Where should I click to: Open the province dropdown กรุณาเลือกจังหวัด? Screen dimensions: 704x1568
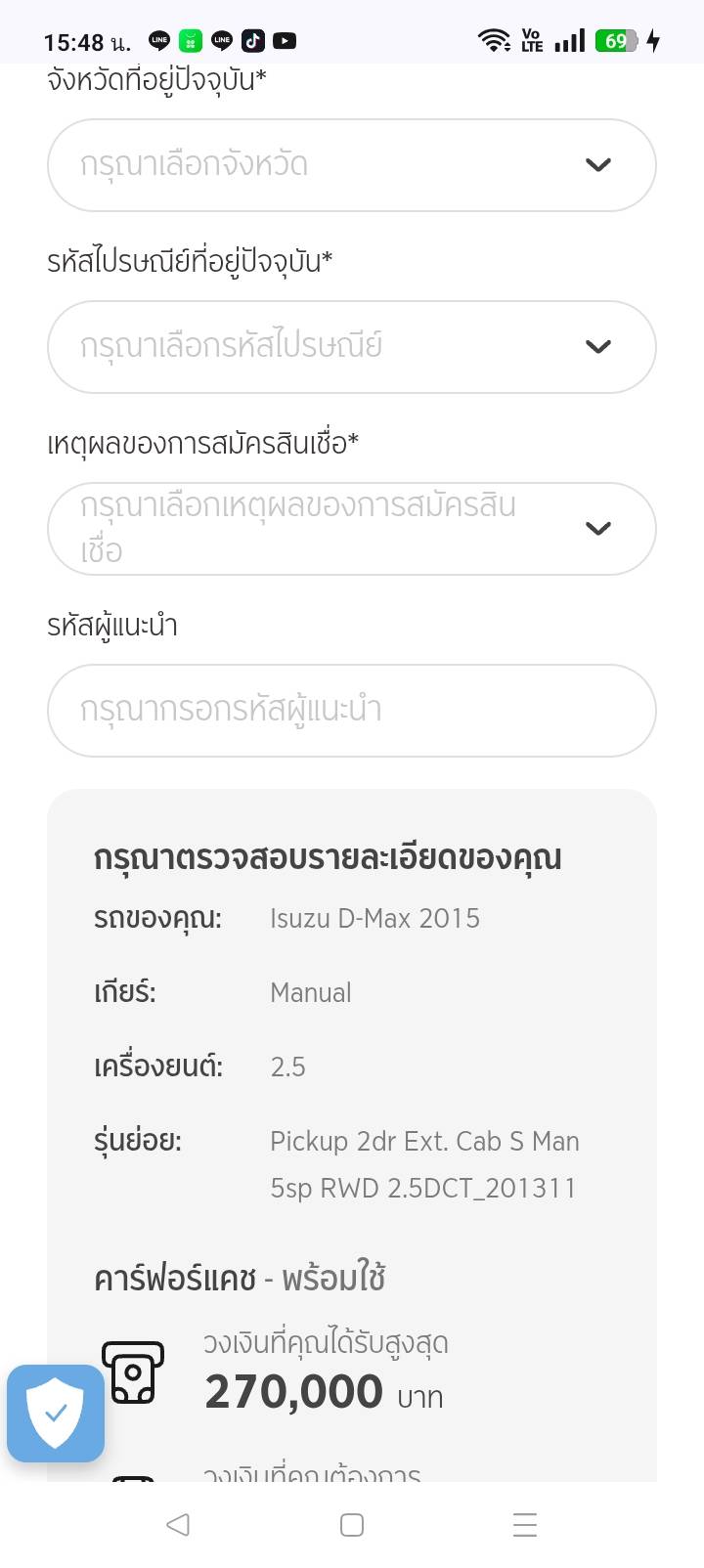tap(323, 164)
